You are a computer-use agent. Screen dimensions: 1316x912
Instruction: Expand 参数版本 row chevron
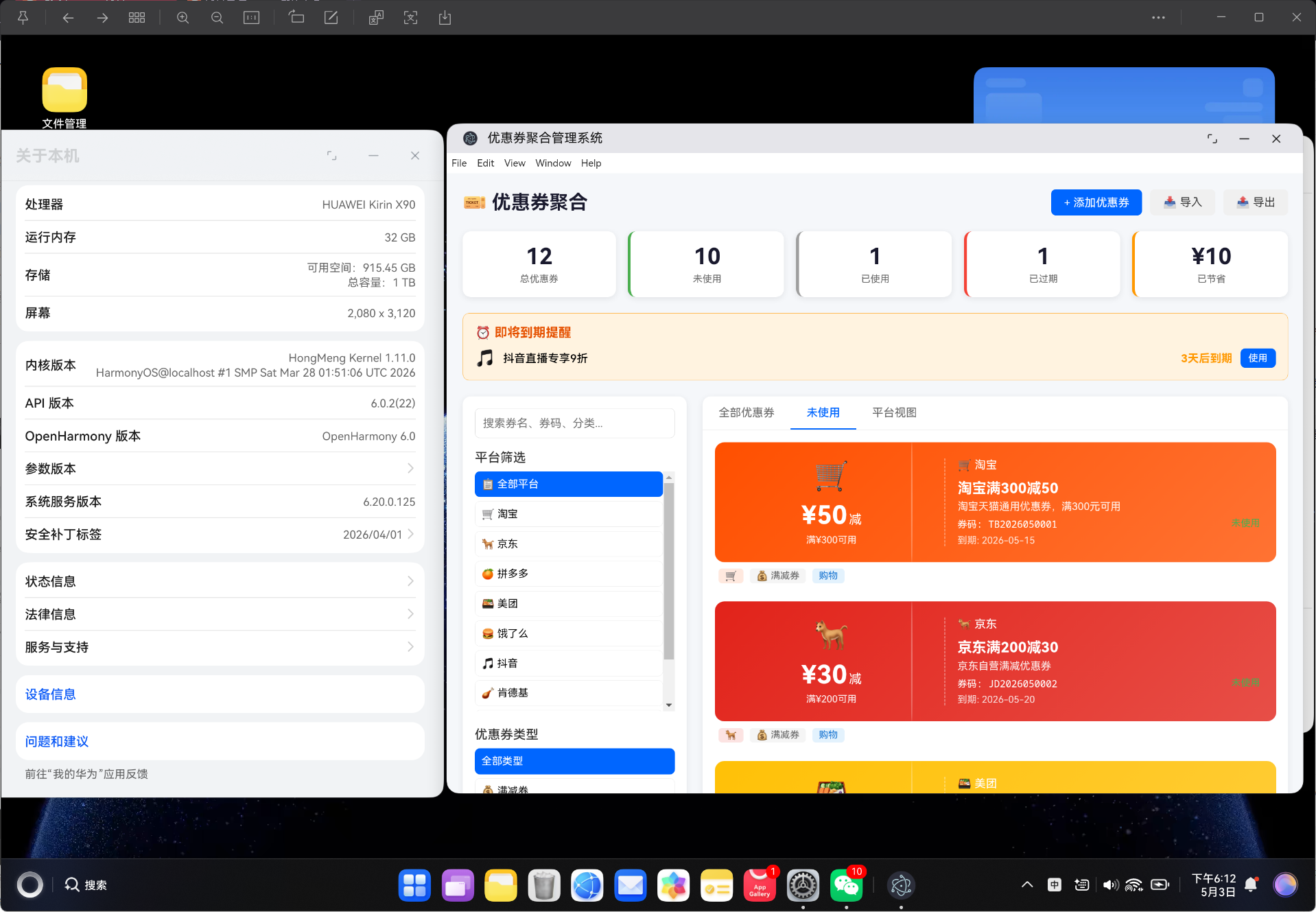point(410,468)
